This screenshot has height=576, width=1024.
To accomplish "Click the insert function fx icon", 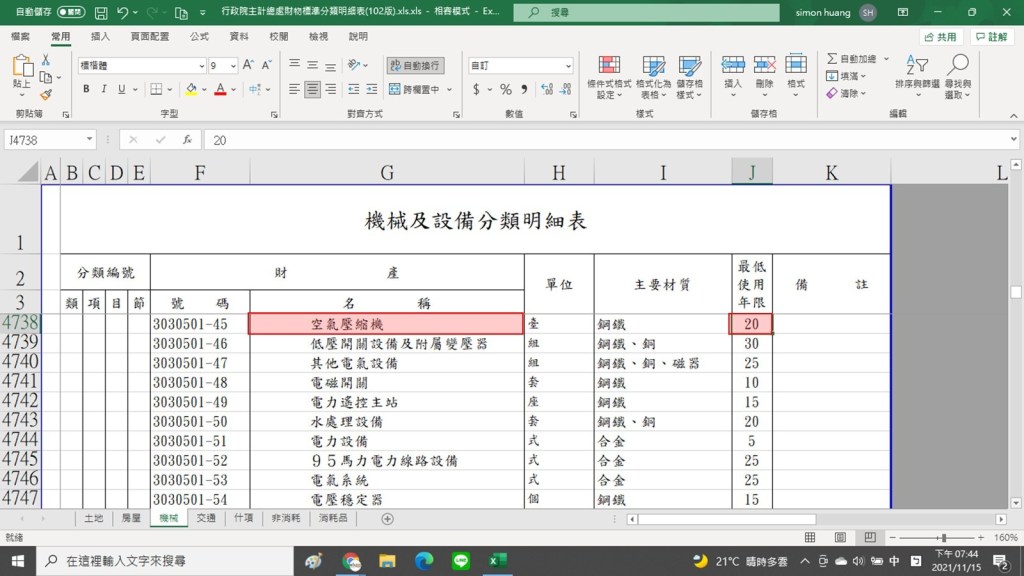I will pos(186,140).
